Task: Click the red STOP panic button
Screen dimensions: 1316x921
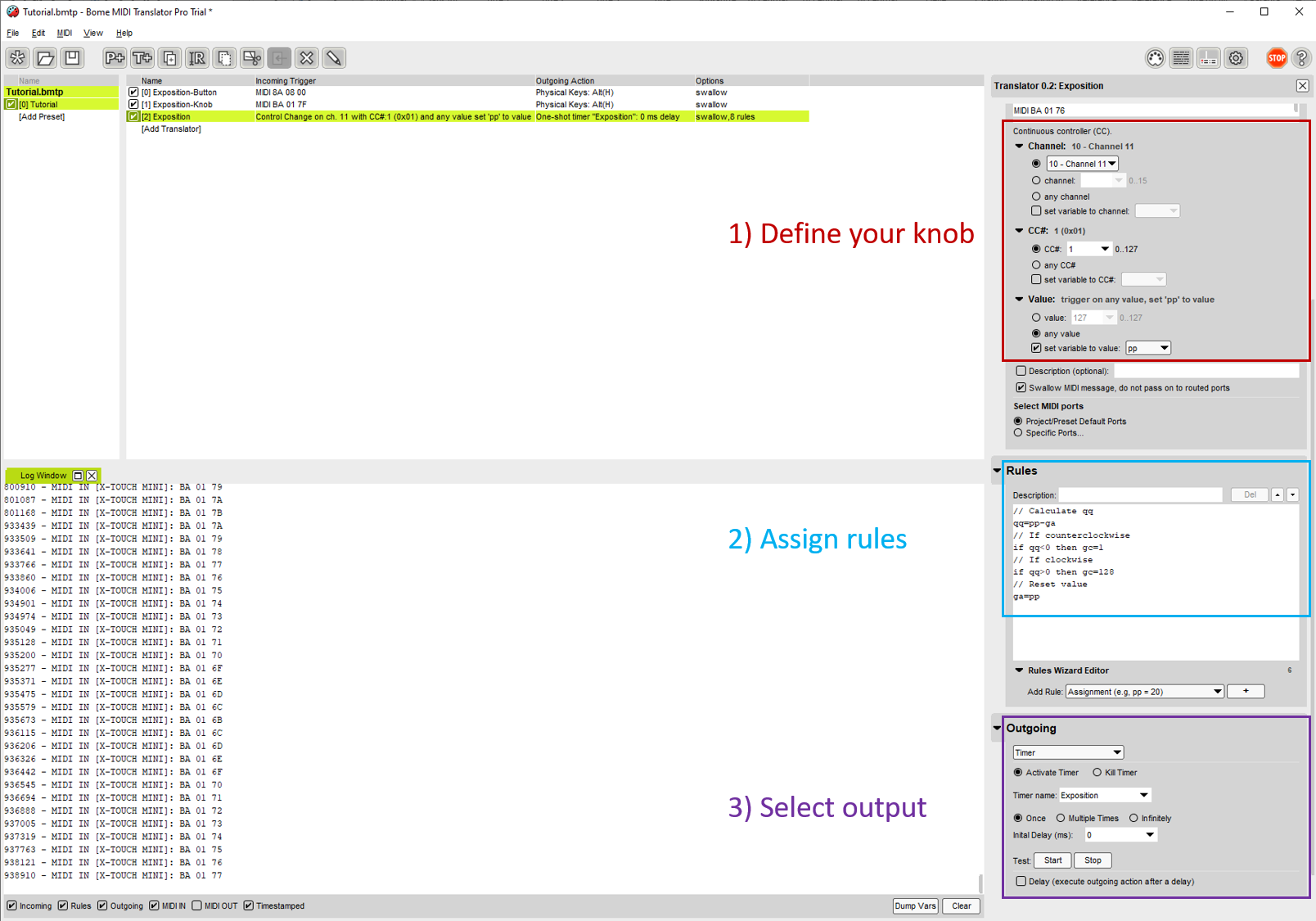Action: (x=1276, y=58)
